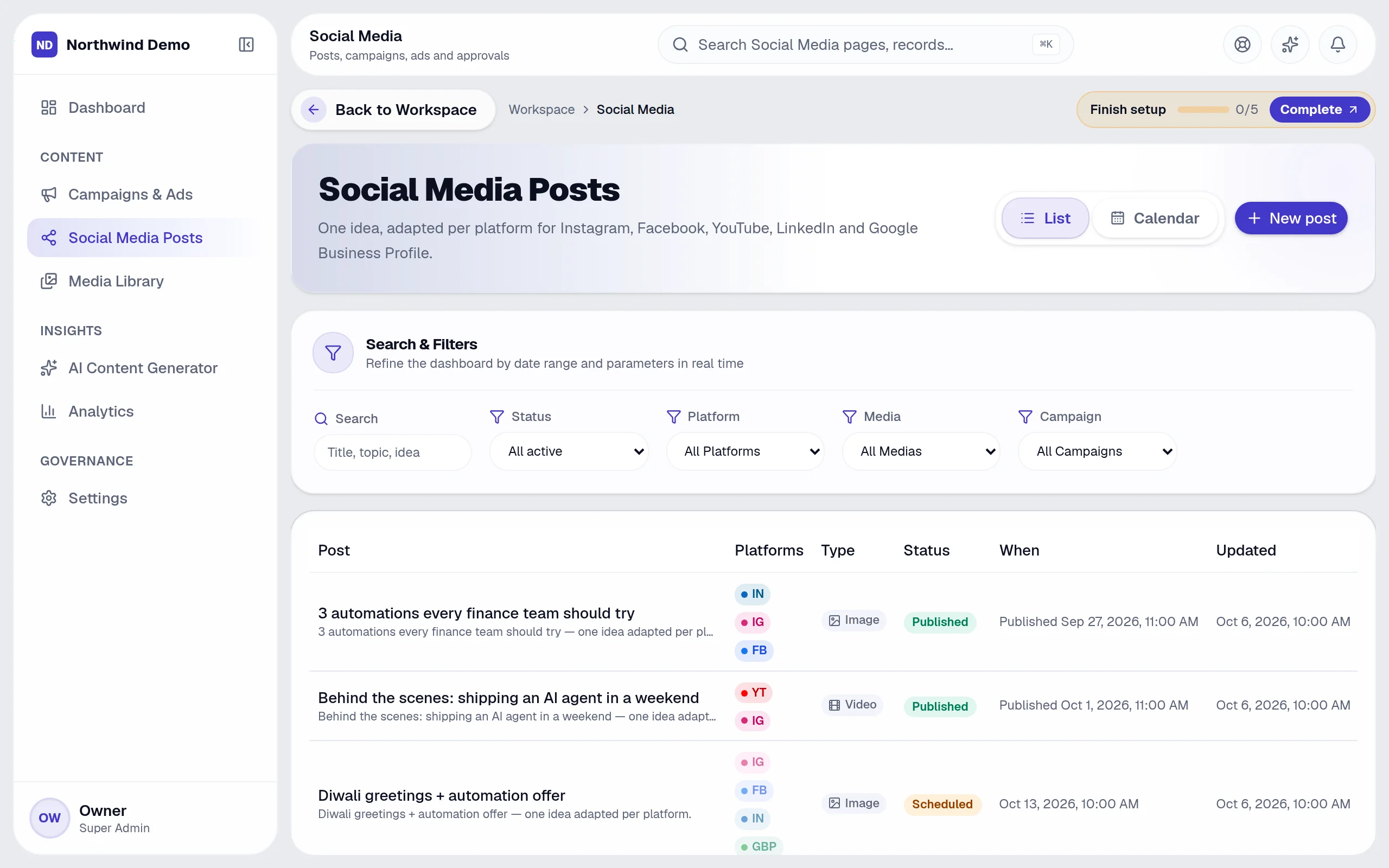Viewport: 1389px width, 868px height.
Task: Click the Campaigns & Ads megaphone icon
Action: (x=49, y=194)
